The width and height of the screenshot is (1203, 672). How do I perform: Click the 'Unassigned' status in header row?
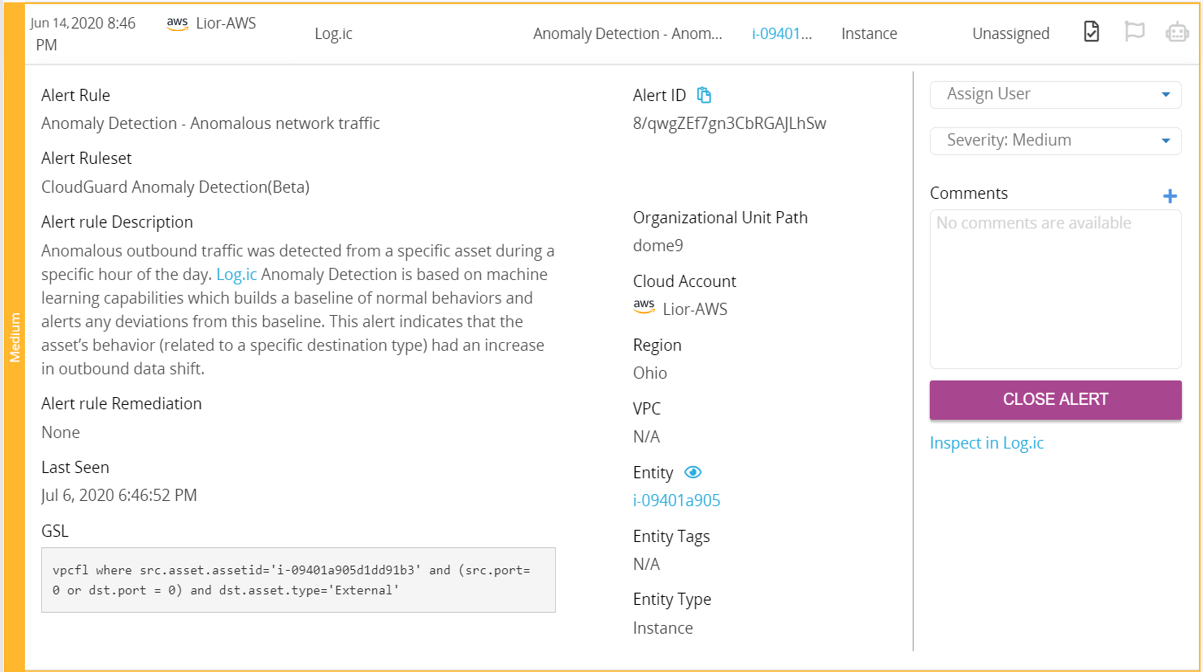click(x=1011, y=33)
